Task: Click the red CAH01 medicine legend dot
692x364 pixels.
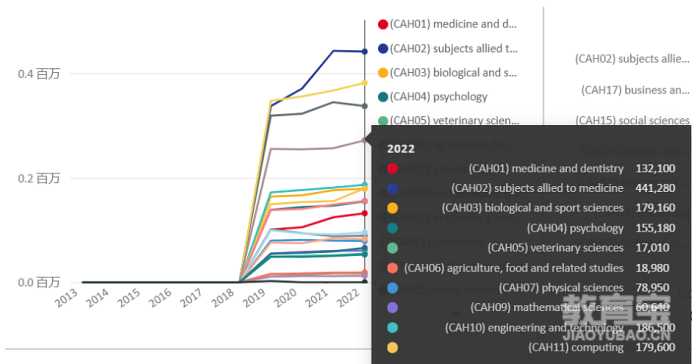Action: pyautogui.click(x=383, y=24)
